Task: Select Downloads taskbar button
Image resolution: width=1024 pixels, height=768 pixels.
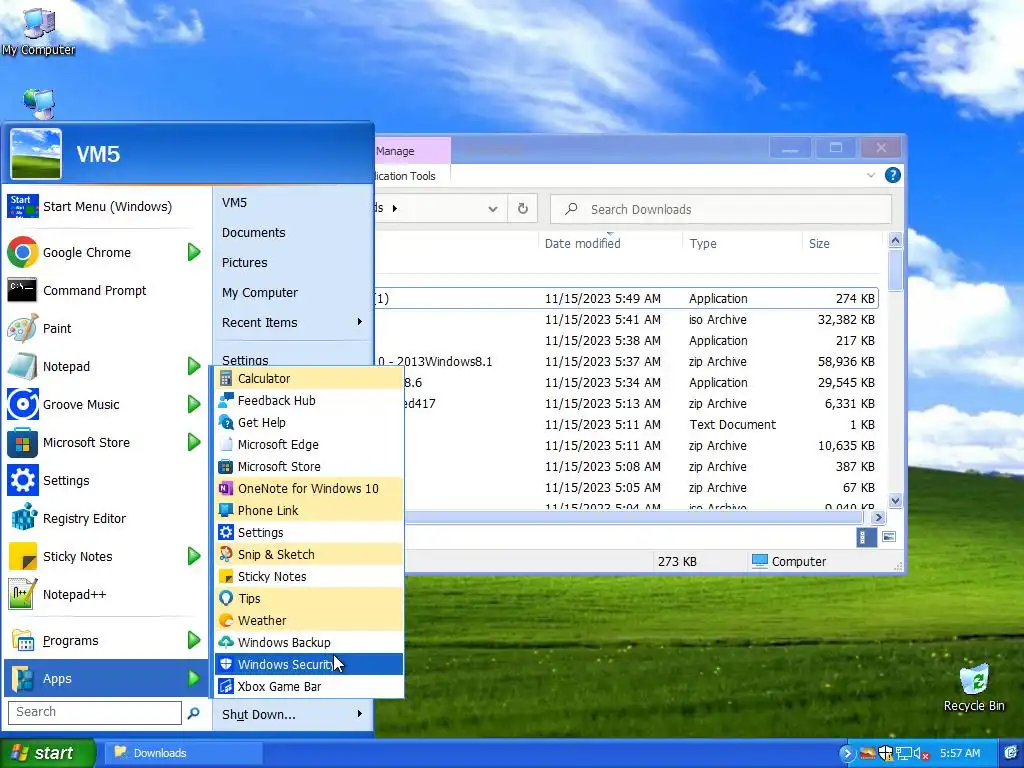Action: click(x=182, y=753)
